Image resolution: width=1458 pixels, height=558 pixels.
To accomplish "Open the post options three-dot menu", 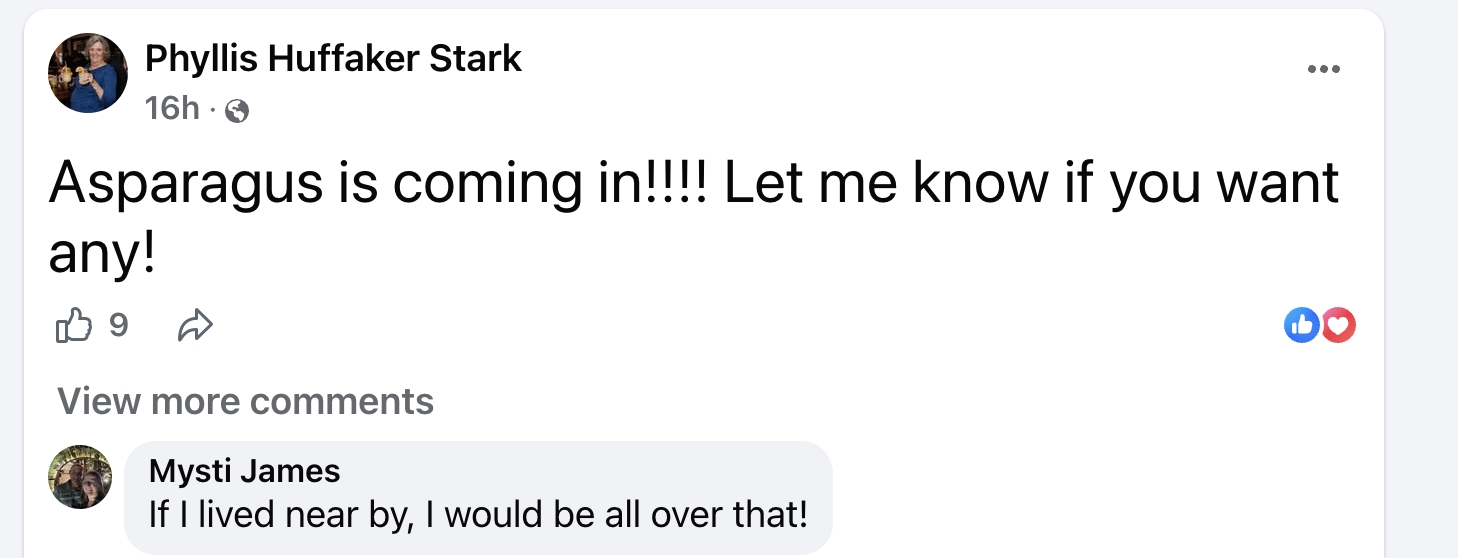I will (1322, 69).
